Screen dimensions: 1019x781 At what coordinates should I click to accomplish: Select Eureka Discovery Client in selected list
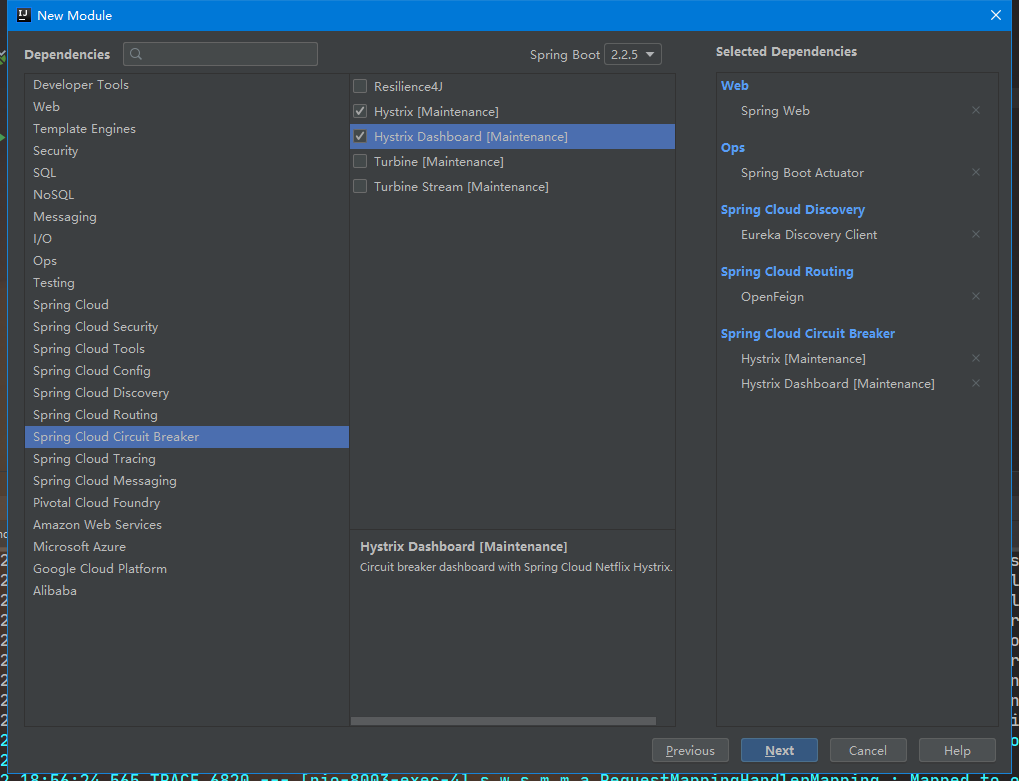point(809,235)
